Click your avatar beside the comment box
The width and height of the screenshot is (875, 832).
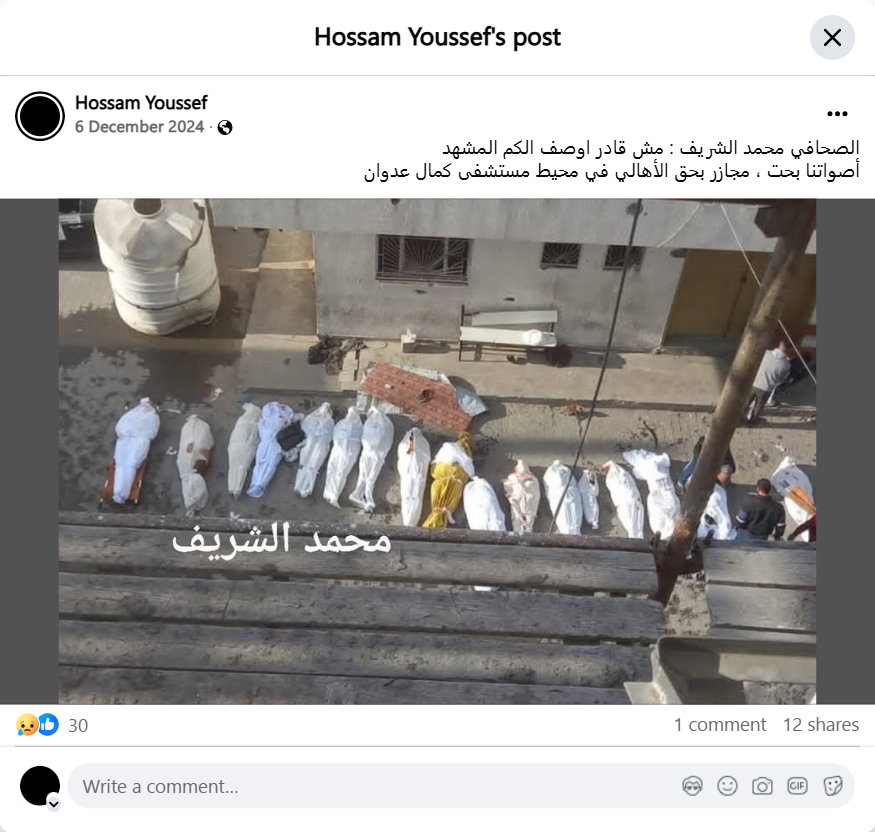(40, 786)
